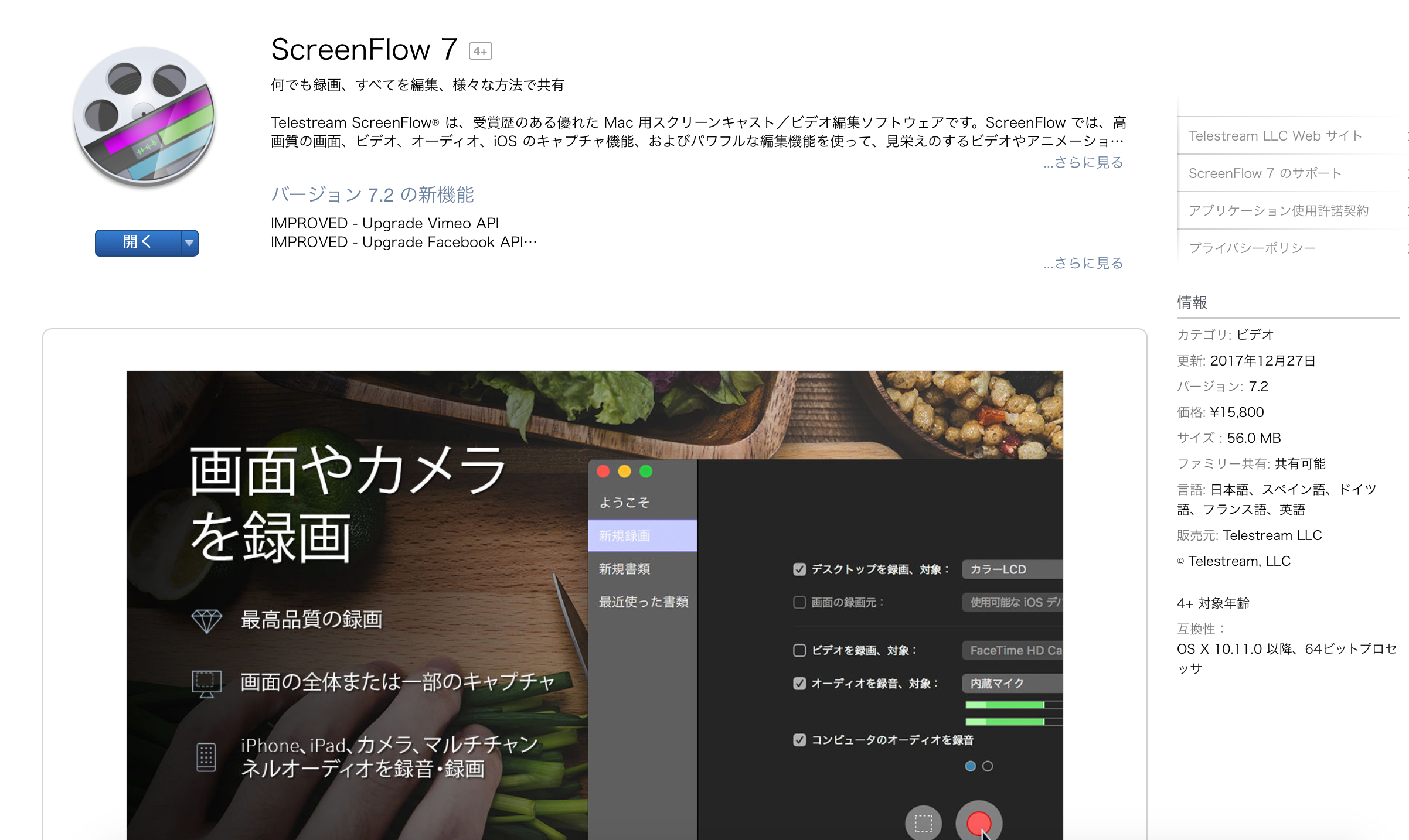
Task: Click the app preview screenshot thumbnail
Action: pos(594,605)
